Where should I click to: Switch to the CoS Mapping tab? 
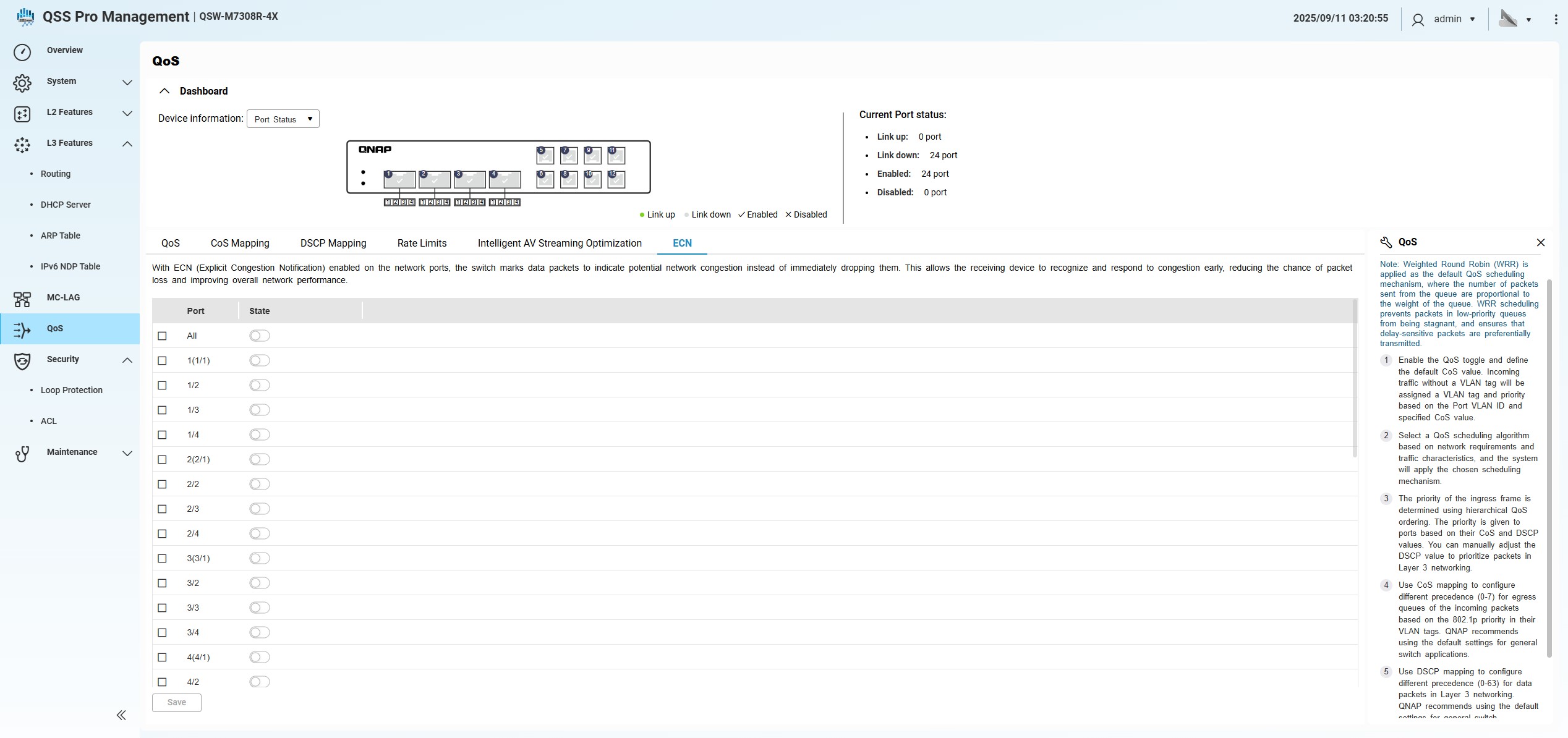pos(240,243)
